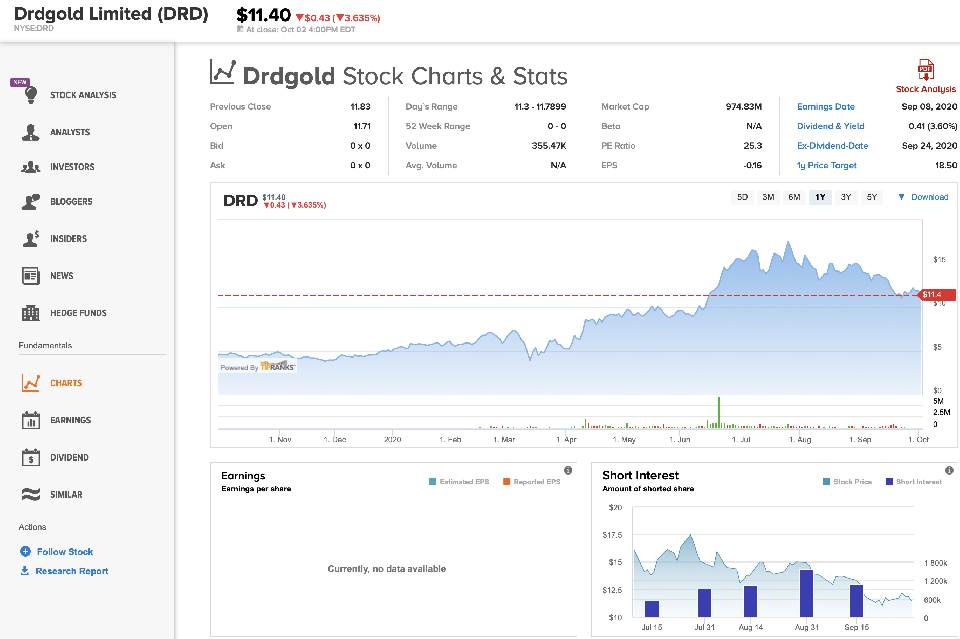Open the Investors group icon

31,167
